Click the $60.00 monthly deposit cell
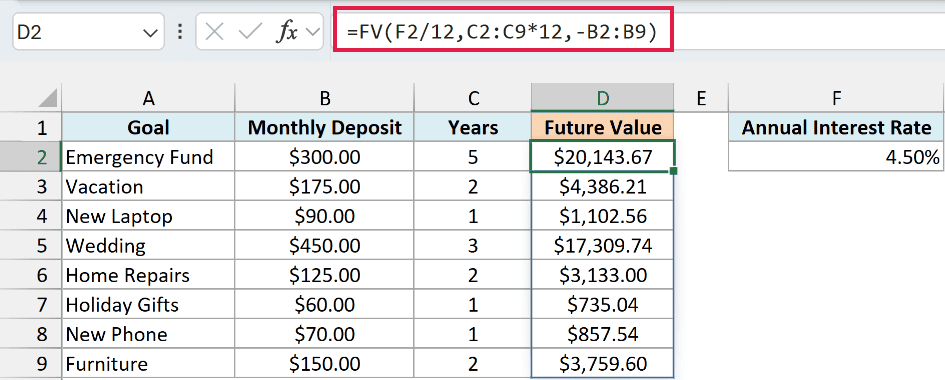This screenshot has width=945, height=380. [324, 305]
